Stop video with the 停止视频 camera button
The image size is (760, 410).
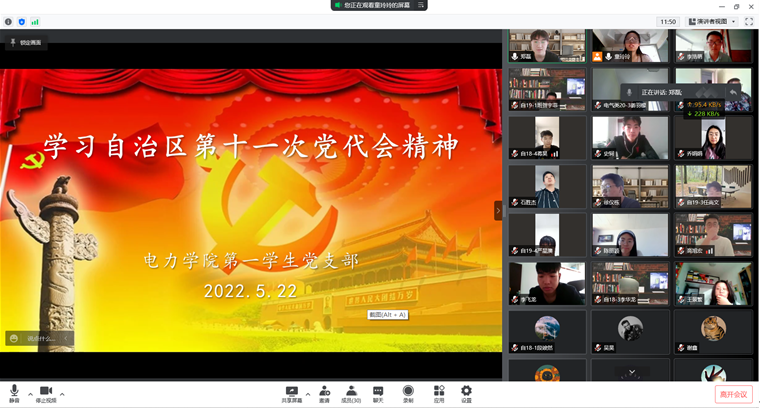(46, 394)
